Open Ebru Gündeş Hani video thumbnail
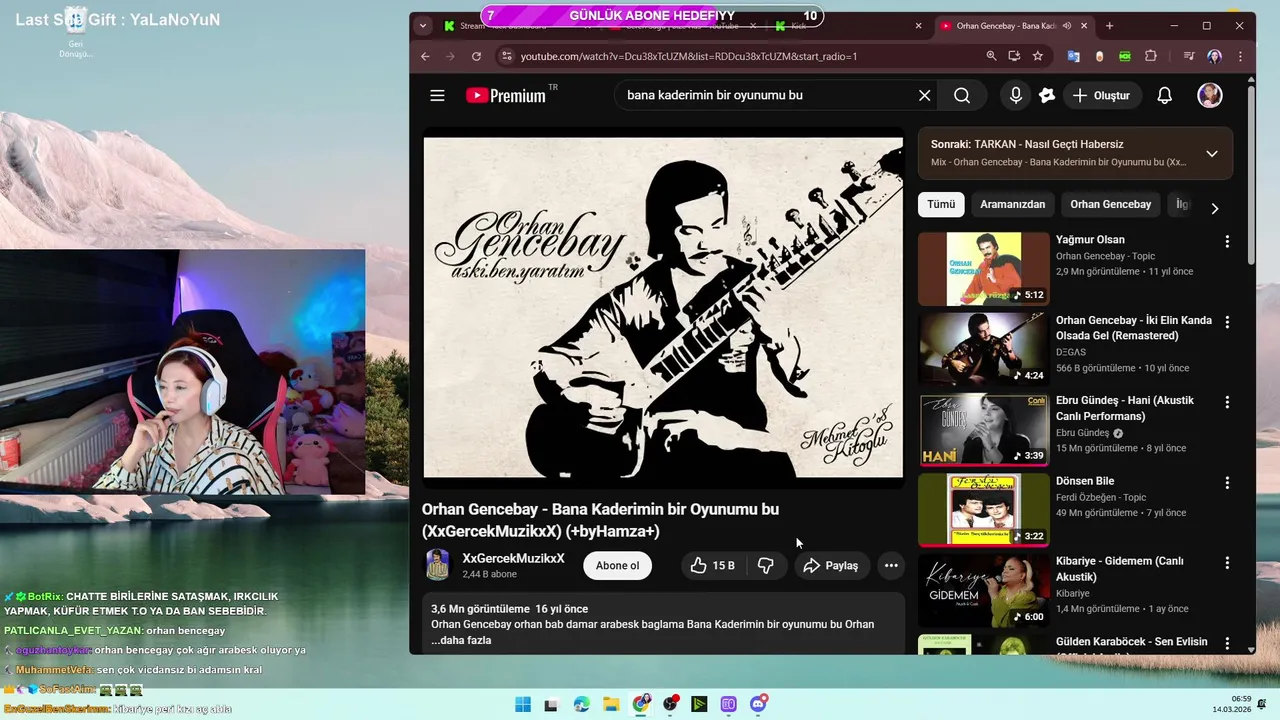 click(983, 429)
